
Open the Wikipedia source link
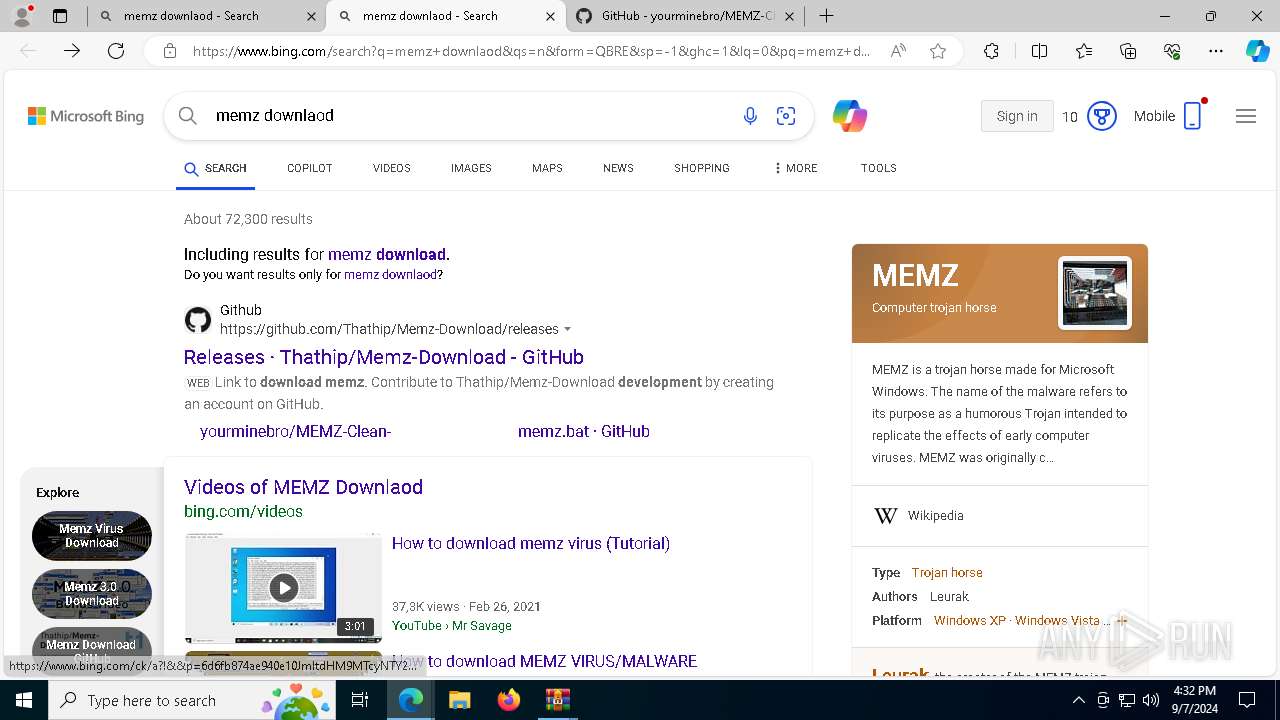click(x=936, y=515)
